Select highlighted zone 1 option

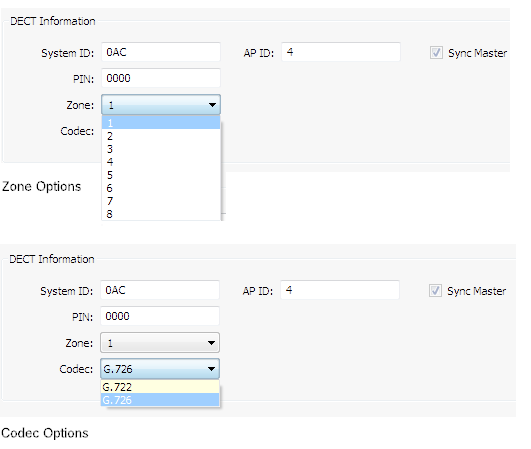(x=161, y=123)
